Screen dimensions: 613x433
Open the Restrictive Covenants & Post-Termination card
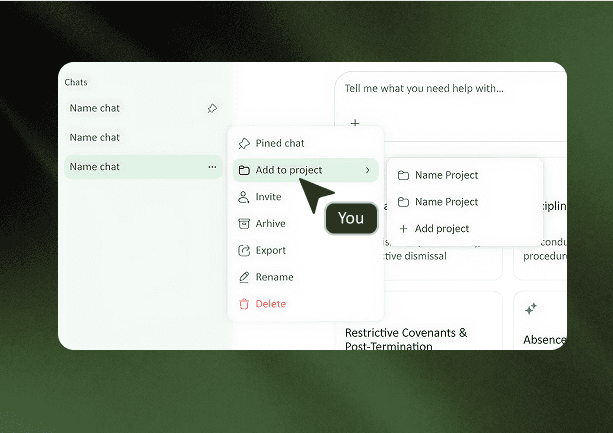tap(418, 320)
